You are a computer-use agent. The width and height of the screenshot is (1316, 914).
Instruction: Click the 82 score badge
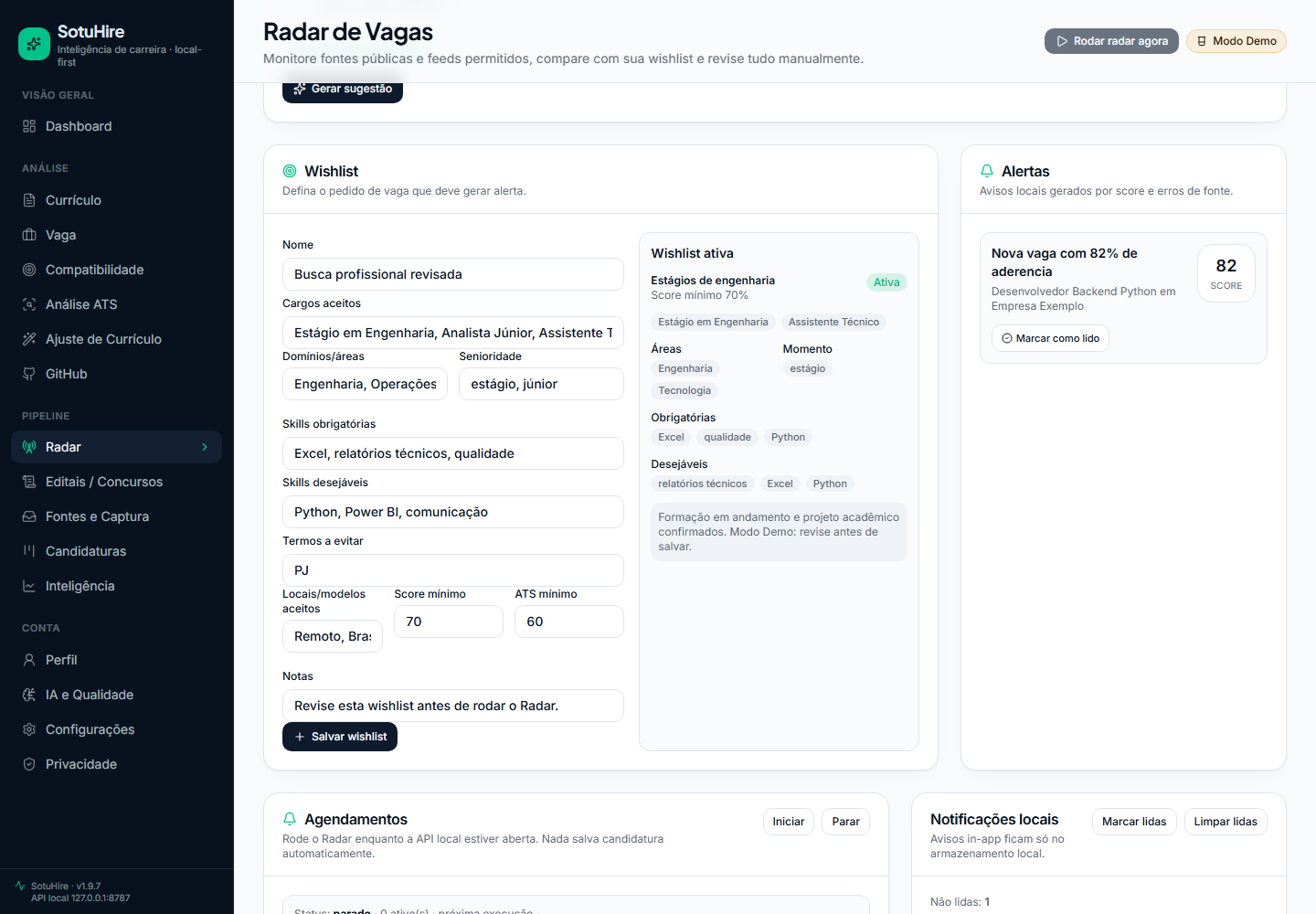(1226, 273)
